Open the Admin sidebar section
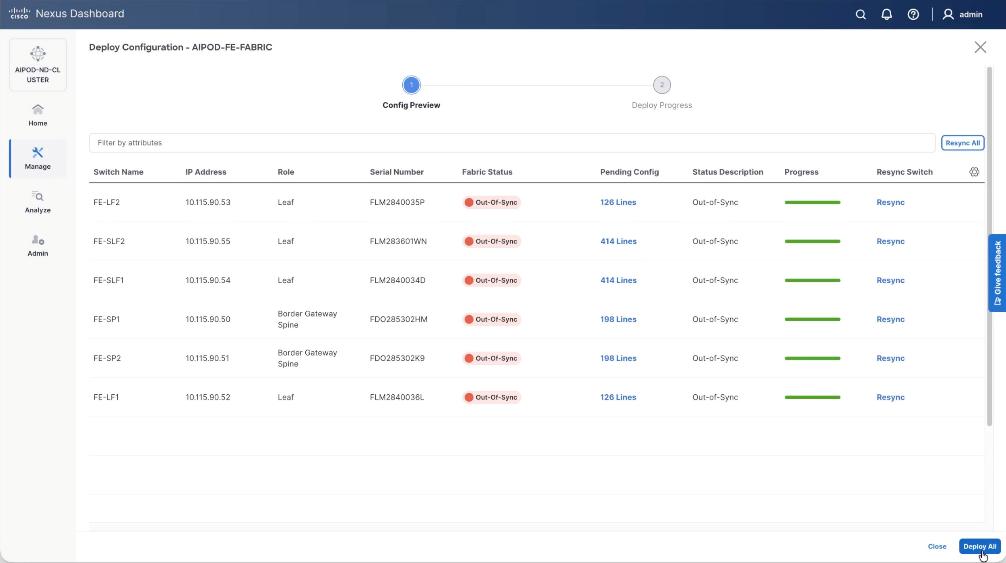Image resolution: width=1006 pixels, height=563 pixels. coord(38,246)
